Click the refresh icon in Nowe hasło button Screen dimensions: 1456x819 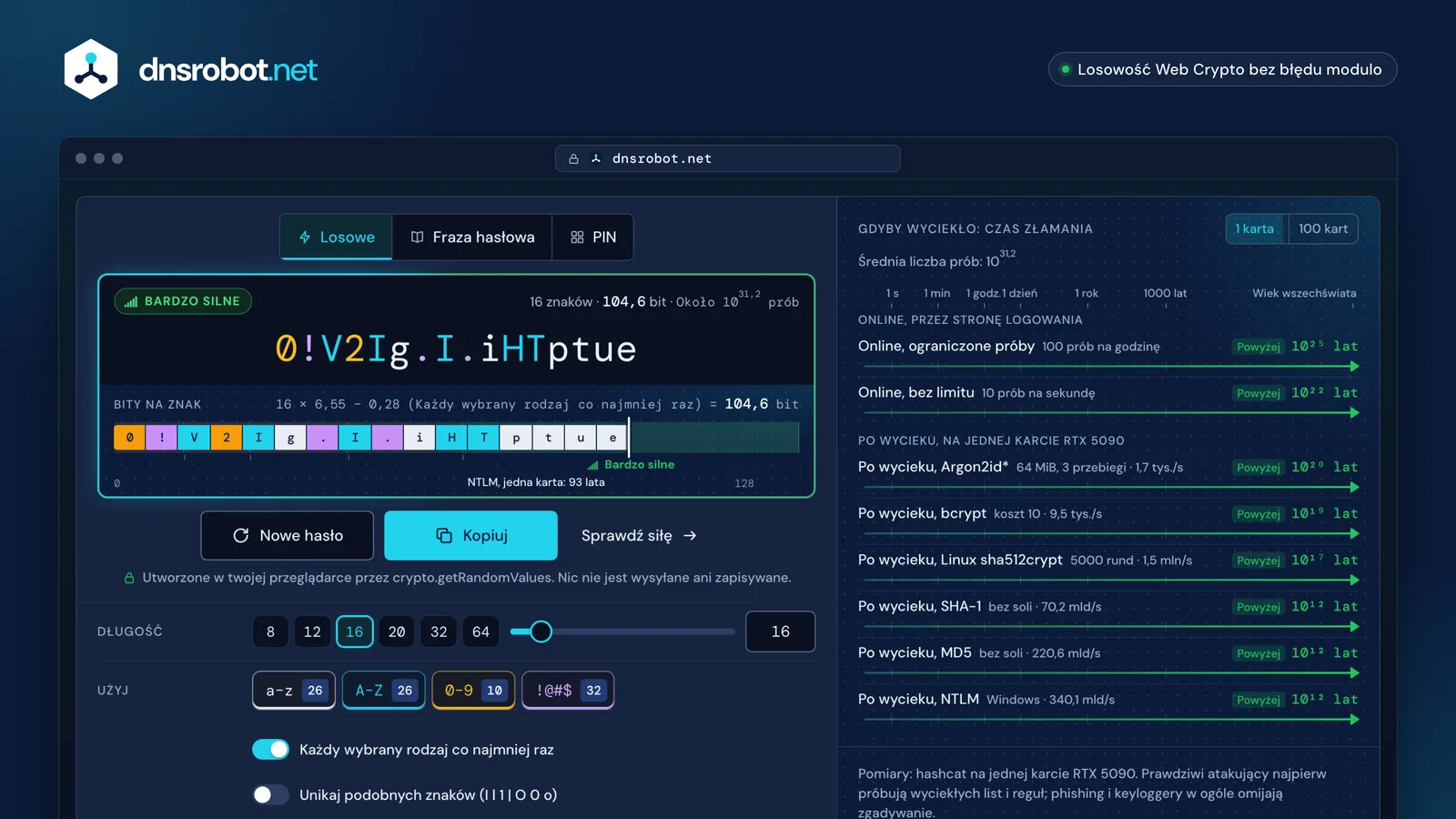pos(240,535)
